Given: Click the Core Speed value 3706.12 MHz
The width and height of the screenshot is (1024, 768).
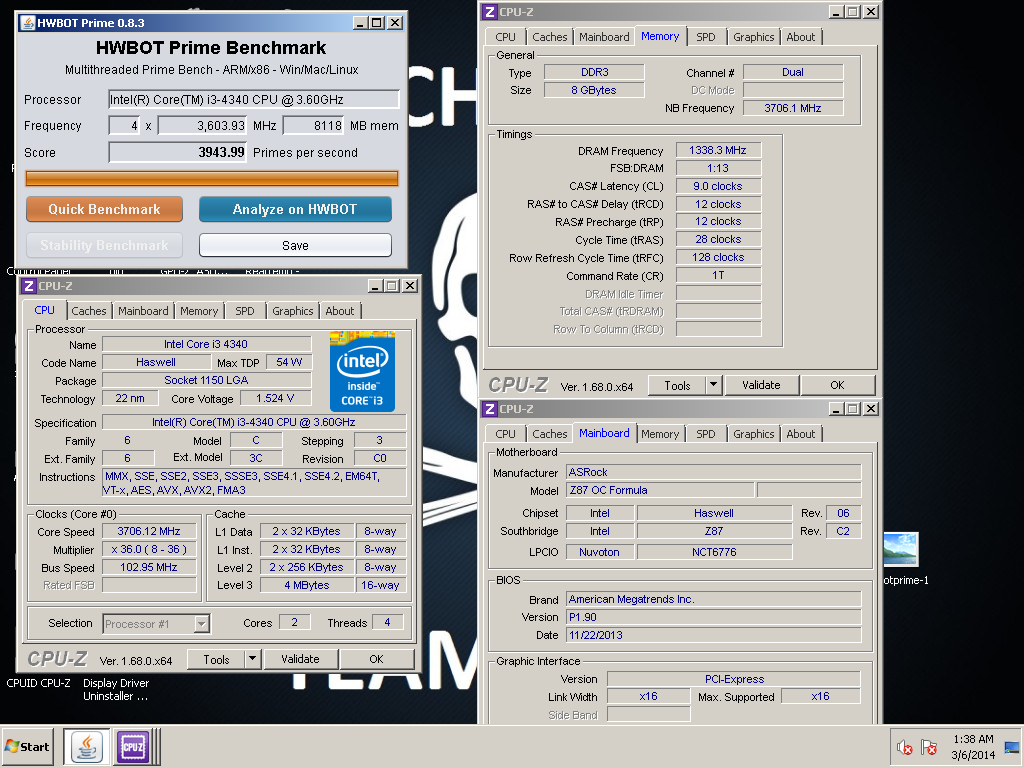Looking at the screenshot, I should (x=149, y=532).
